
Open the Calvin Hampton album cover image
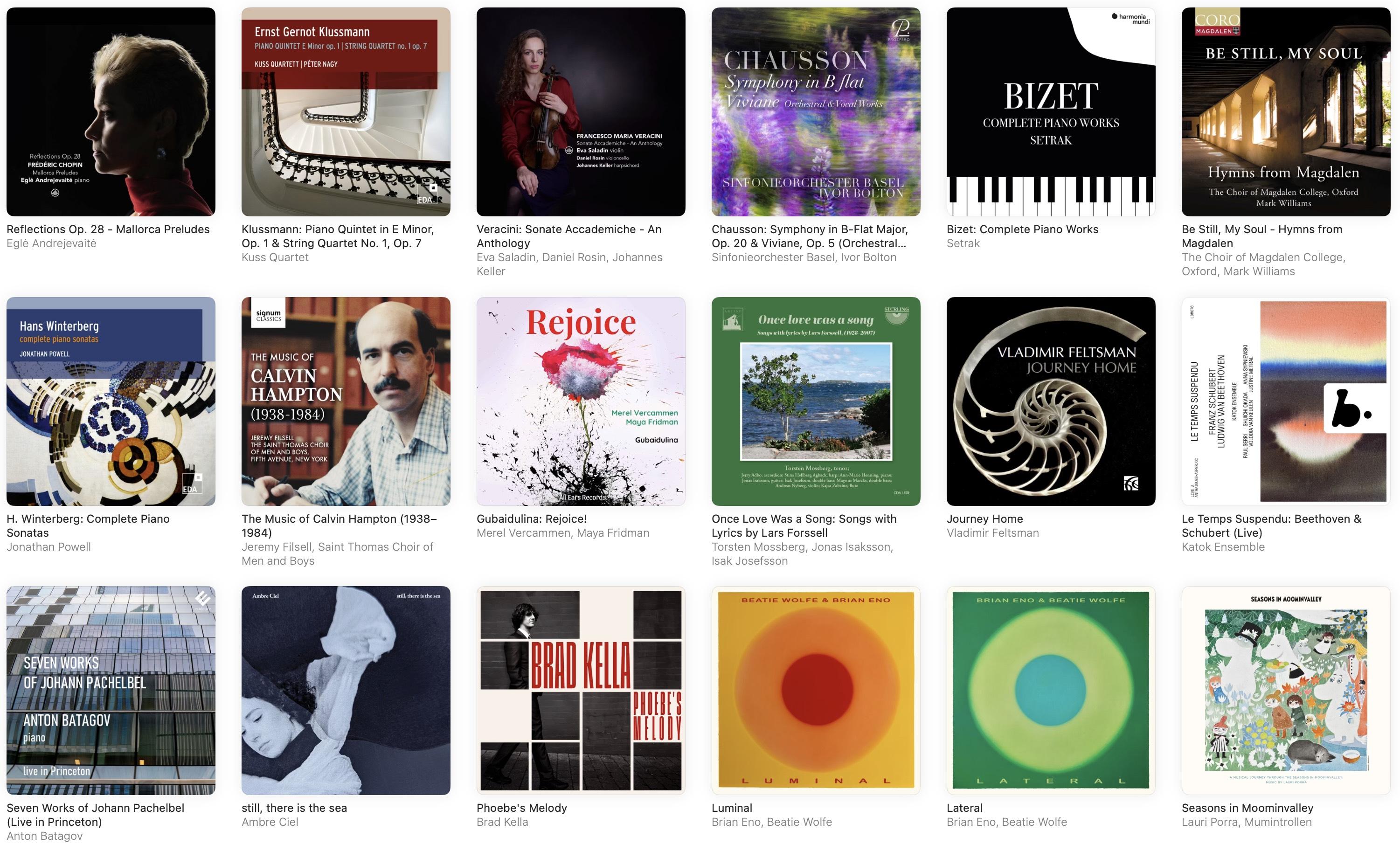point(346,401)
